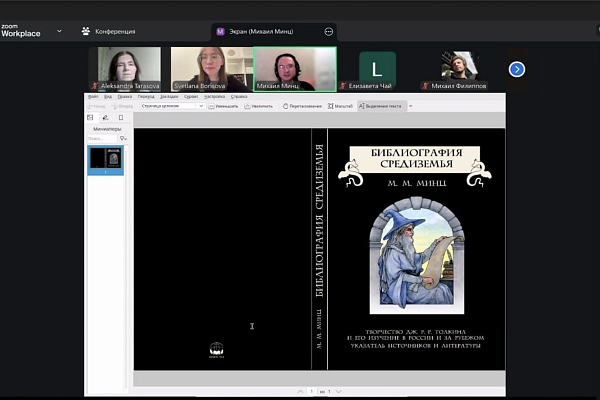Open the Файл menu

[x=93, y=96]
